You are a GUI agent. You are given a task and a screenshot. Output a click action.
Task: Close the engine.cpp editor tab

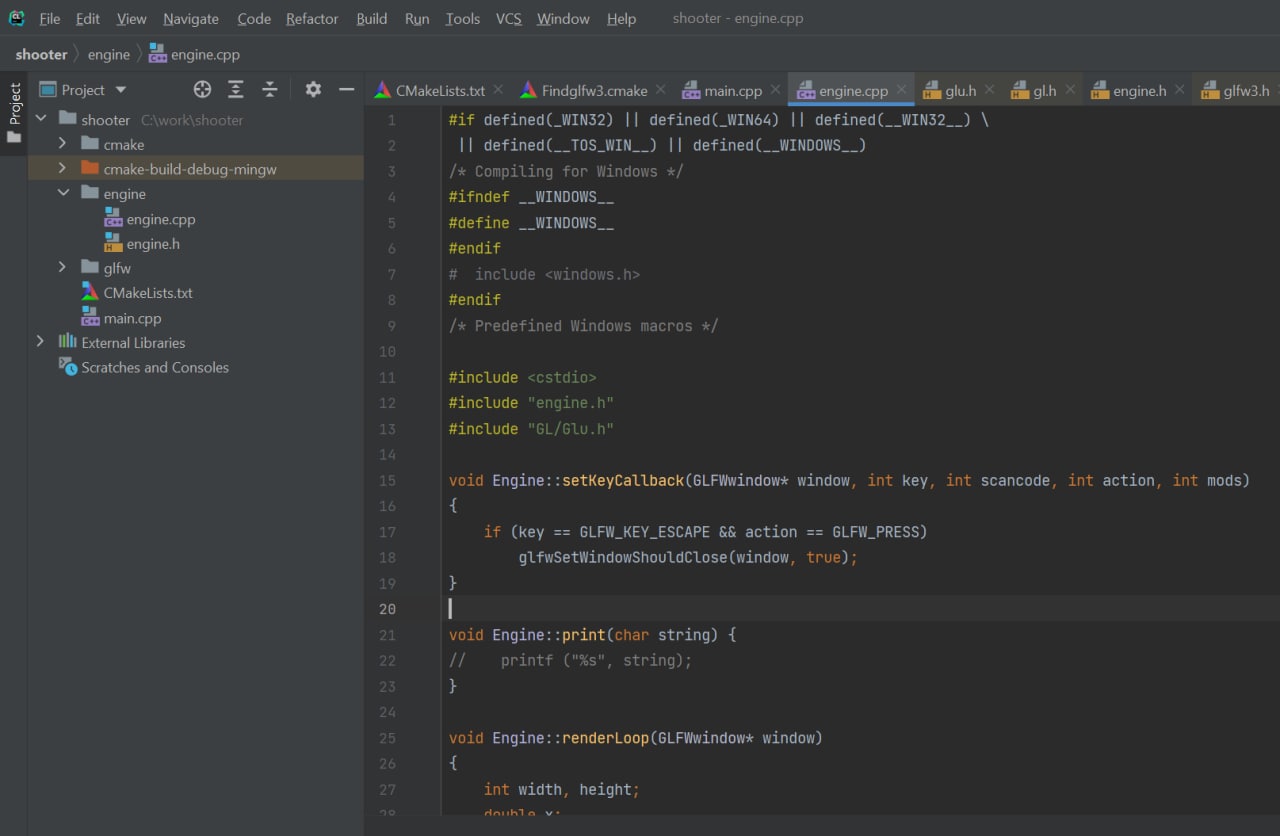901,90
